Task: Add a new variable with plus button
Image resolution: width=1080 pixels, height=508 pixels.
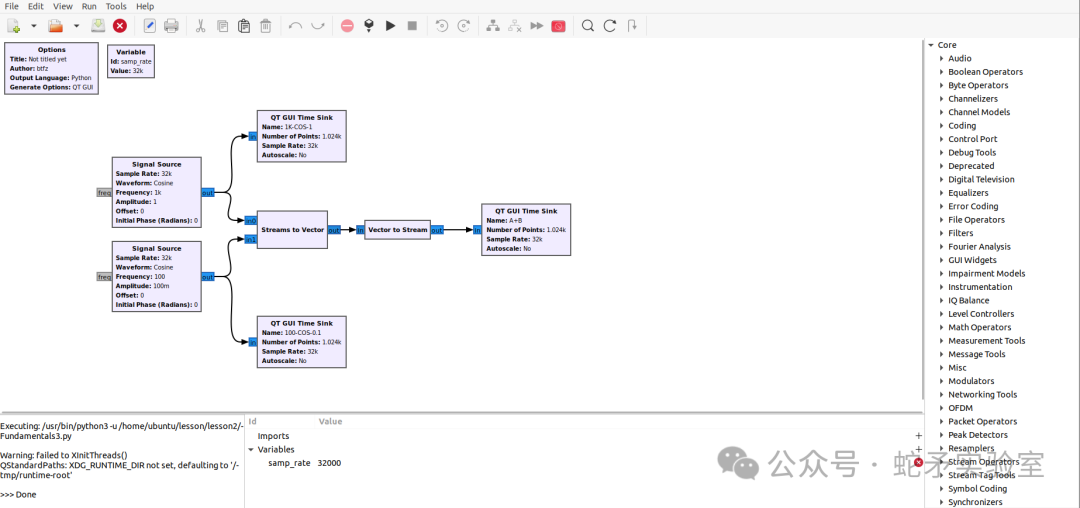Action: click(x=918, y=449)
